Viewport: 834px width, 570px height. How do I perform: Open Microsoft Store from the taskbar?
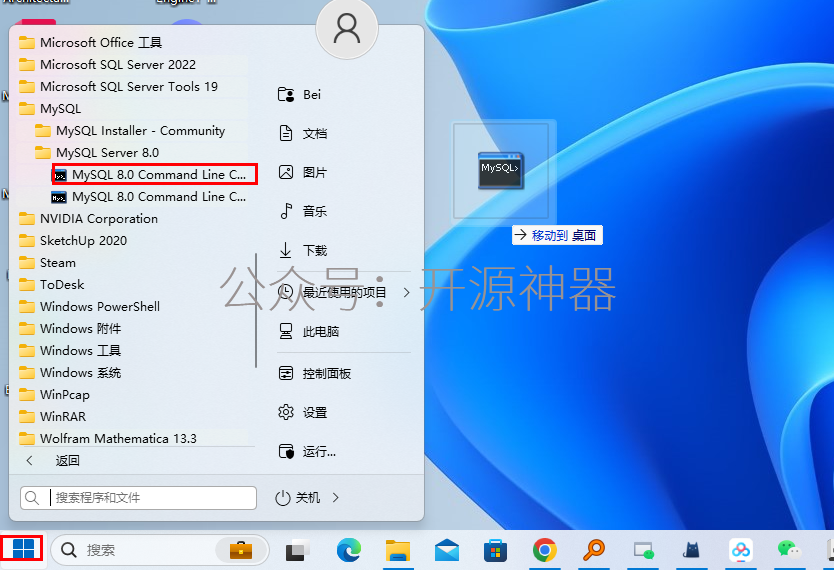495,550
